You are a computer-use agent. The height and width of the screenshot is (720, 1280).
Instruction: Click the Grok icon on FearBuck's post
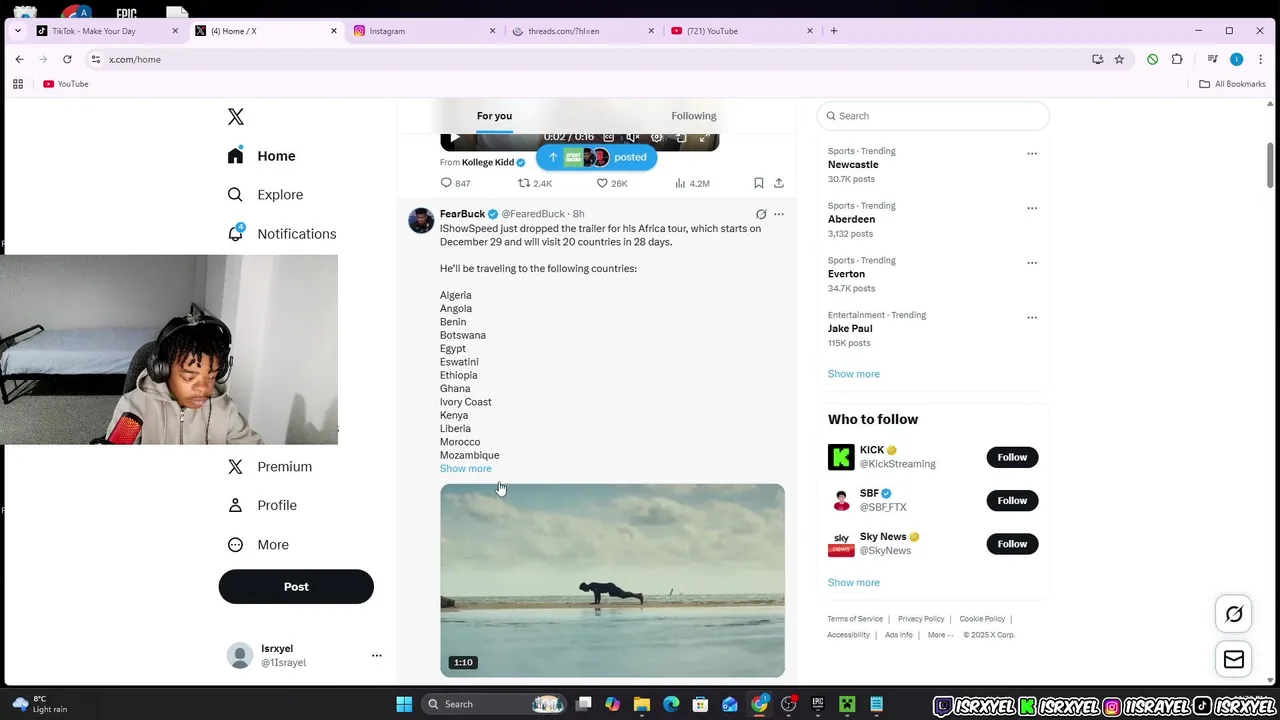761,214
